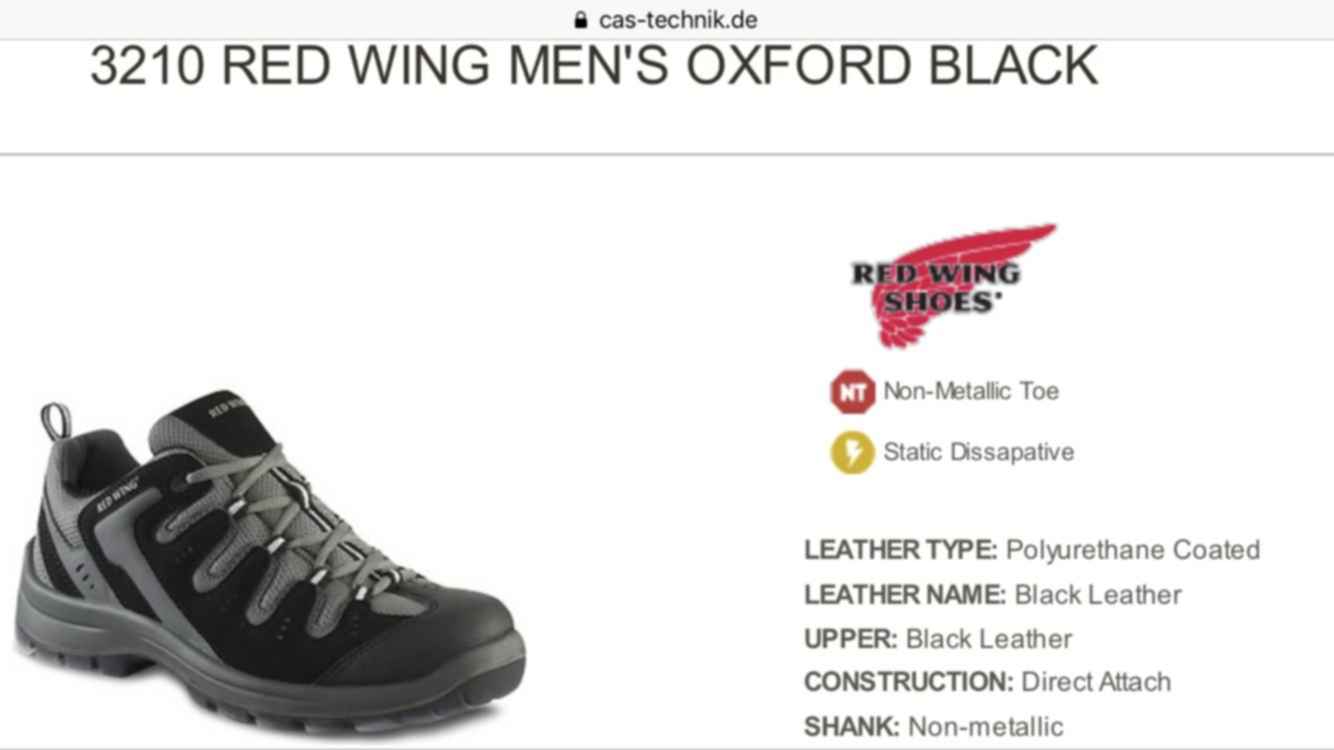Click the padlock icon beside cas-technik.de
The width and height of the screenshot is (1334, 750).
[x=580, y=20]
